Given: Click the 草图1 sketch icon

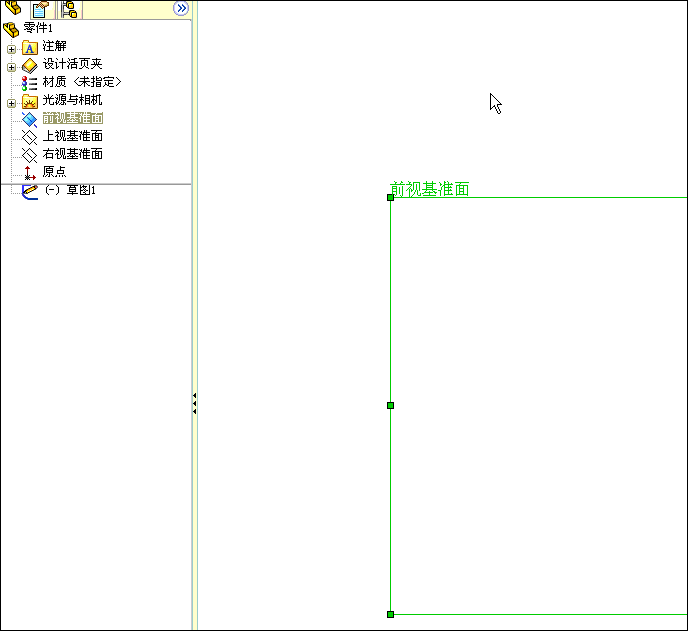Looking at the screenshot, I should pyautogui.click(x=30, y=192).
